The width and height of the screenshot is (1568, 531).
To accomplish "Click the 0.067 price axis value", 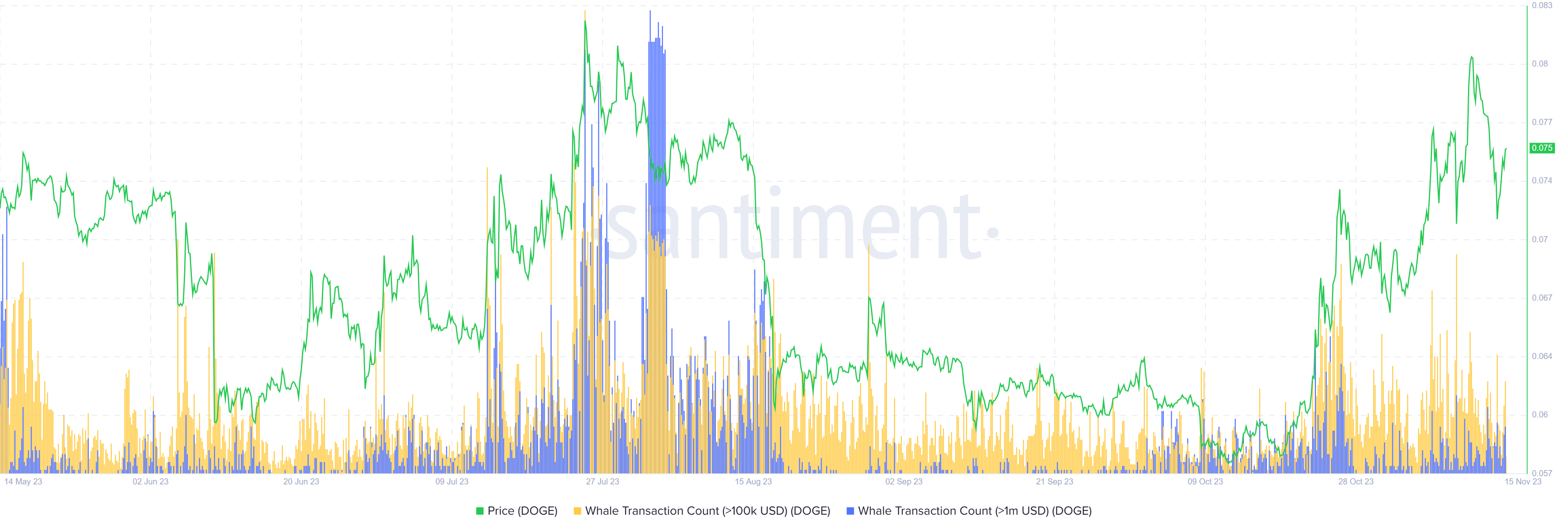I will 1542,298.
